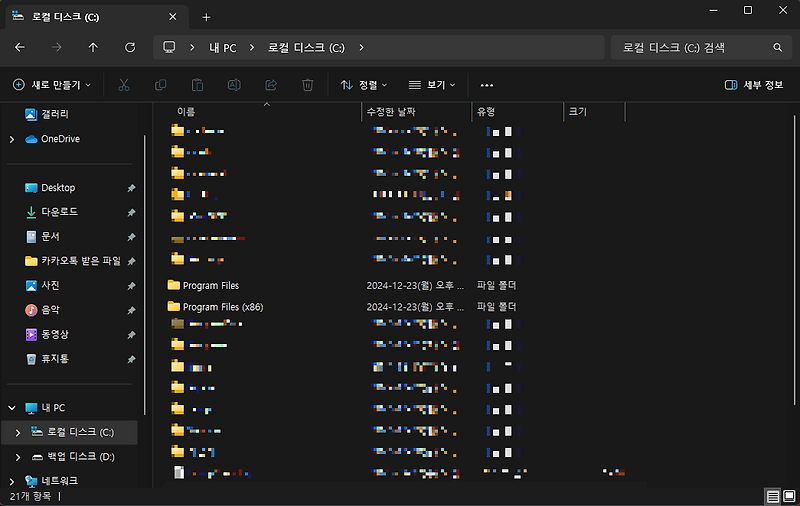The image size is (800, 506).
Task: Click the Cut scissors icon
Action: (124, 85)
